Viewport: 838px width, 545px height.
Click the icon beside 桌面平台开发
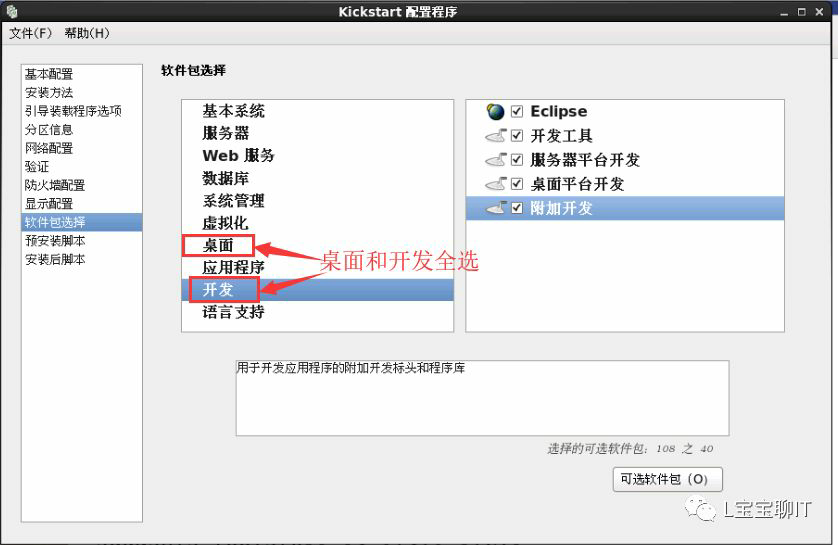click(x=495, y=184)
